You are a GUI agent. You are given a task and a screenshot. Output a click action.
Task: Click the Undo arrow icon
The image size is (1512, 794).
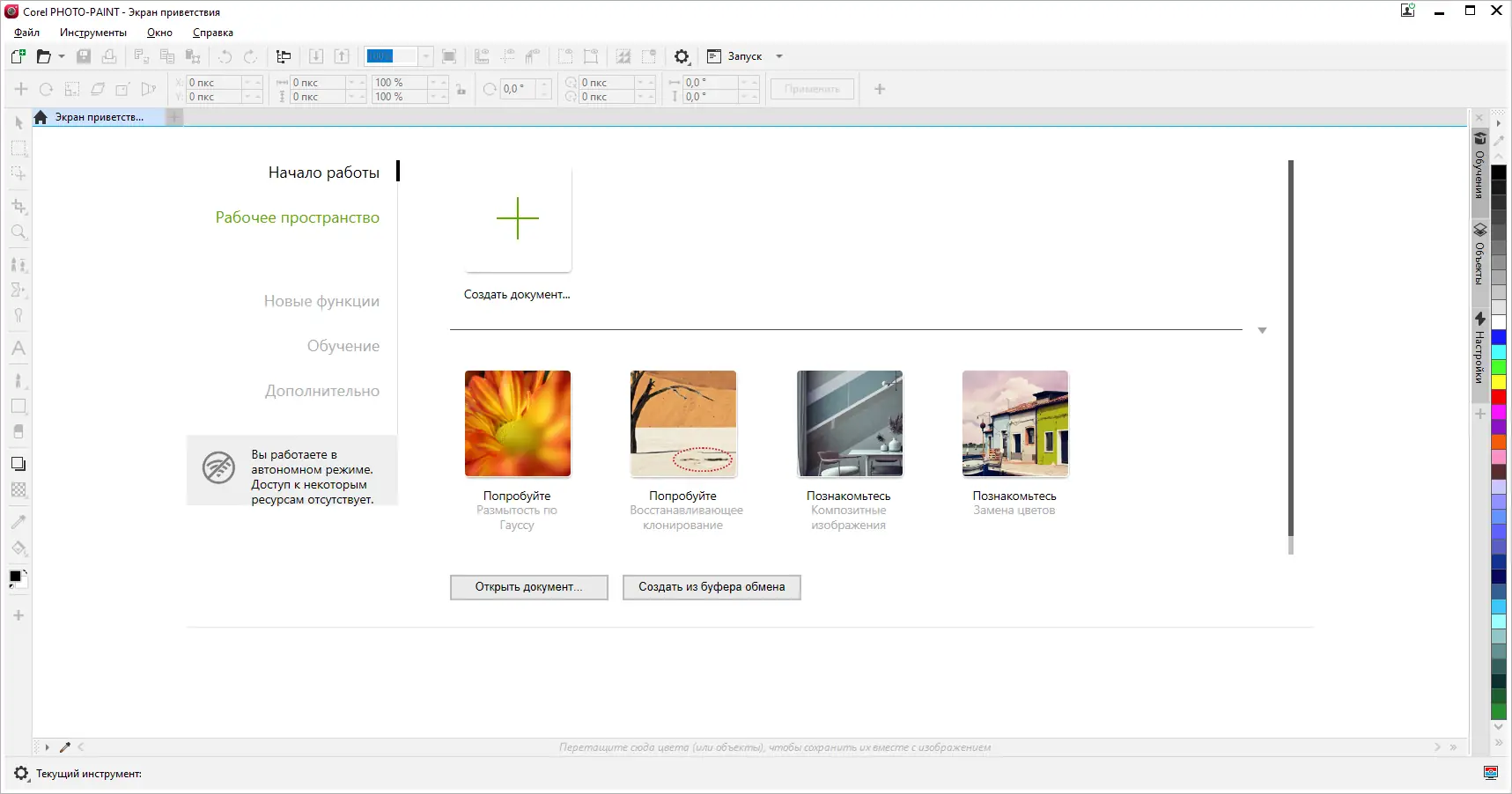click(225, 56)
